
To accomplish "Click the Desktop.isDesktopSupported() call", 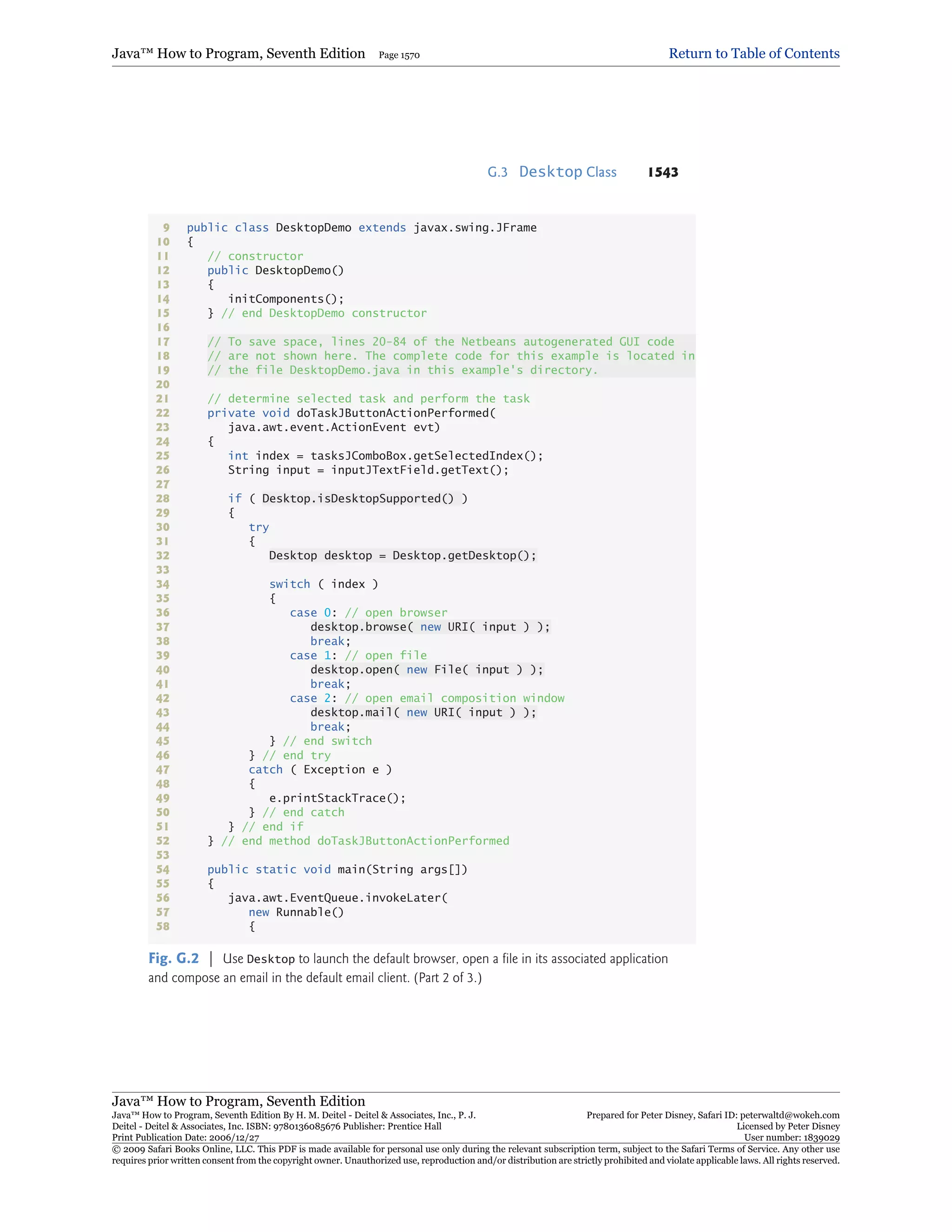I will point(357,499).
